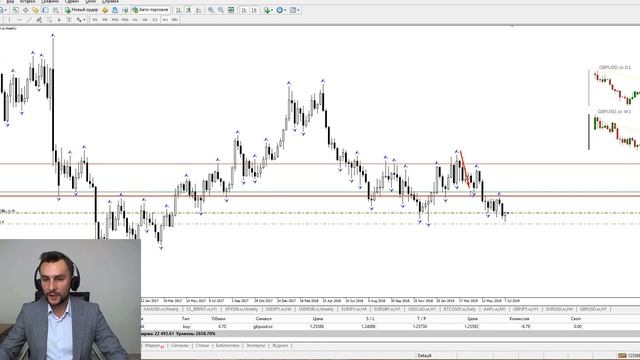Open the Terminal panel toolbar icon
640x360 pixels.
(x=56, y=10)
